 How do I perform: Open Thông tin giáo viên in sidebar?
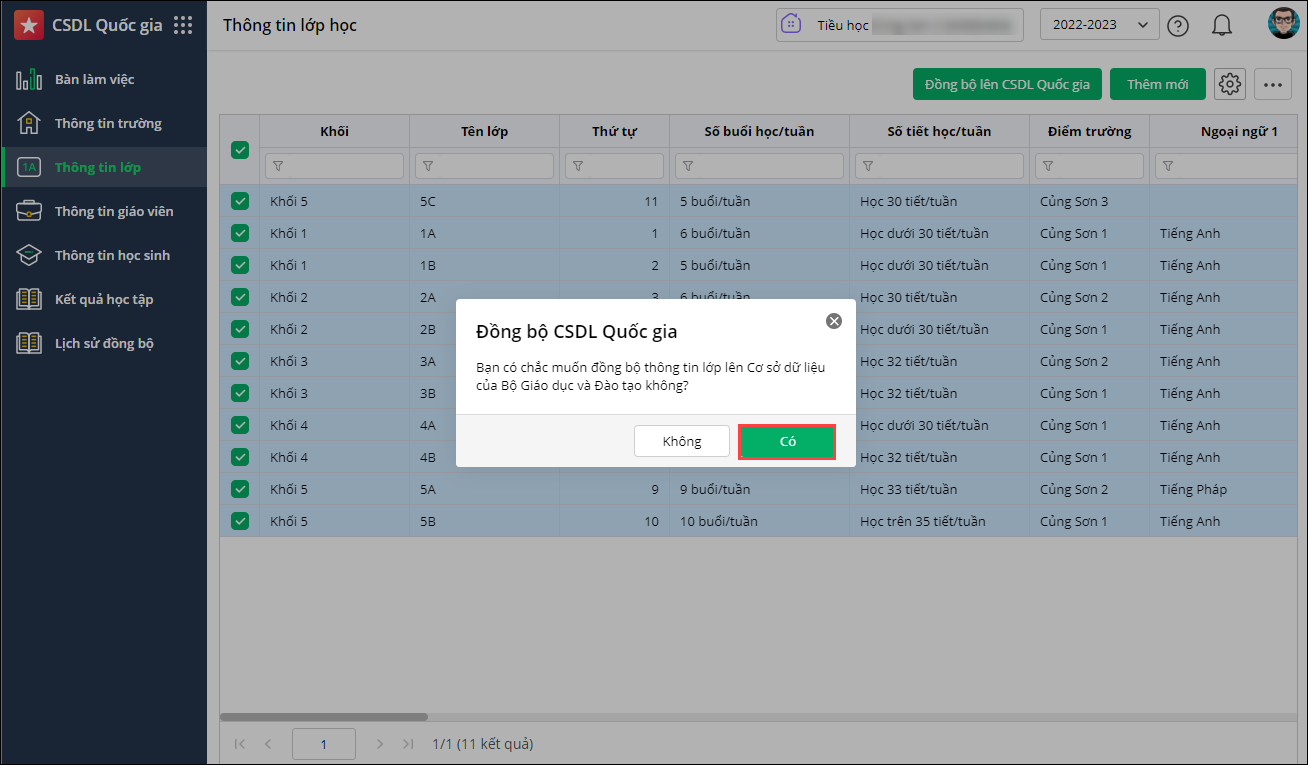click(104, 211)
